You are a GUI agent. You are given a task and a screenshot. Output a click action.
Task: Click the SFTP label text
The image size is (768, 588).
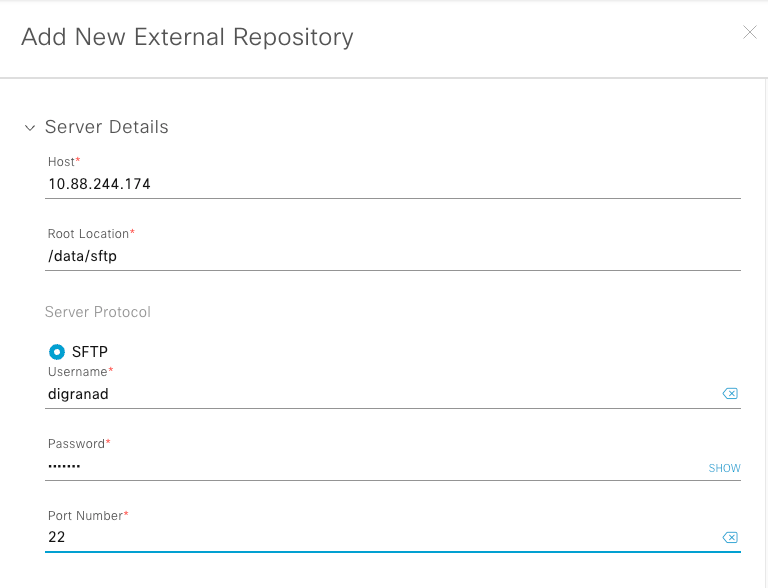(90, 351)
